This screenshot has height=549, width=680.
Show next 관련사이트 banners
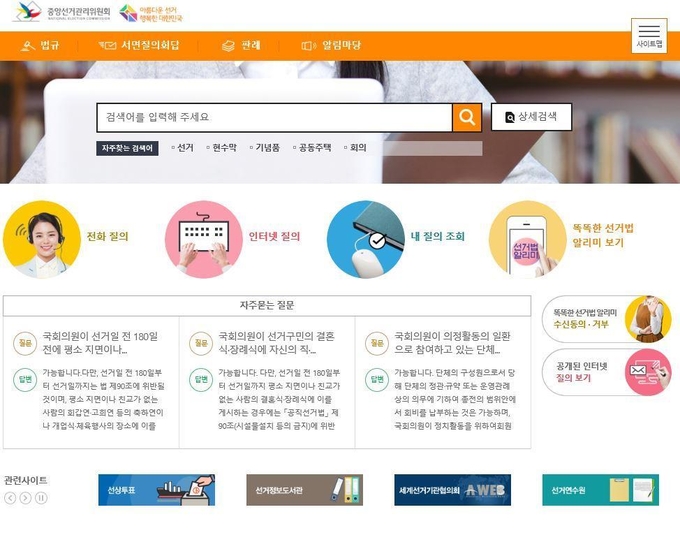coord(25,498)
